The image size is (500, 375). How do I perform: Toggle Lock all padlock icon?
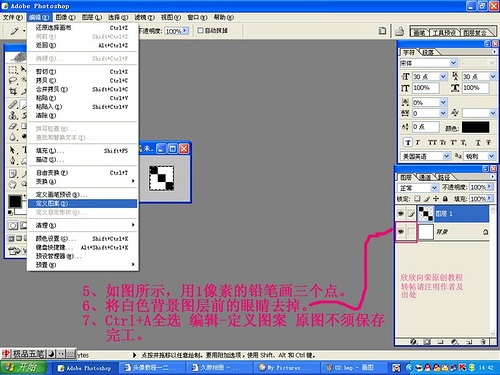tap(445, 199)
